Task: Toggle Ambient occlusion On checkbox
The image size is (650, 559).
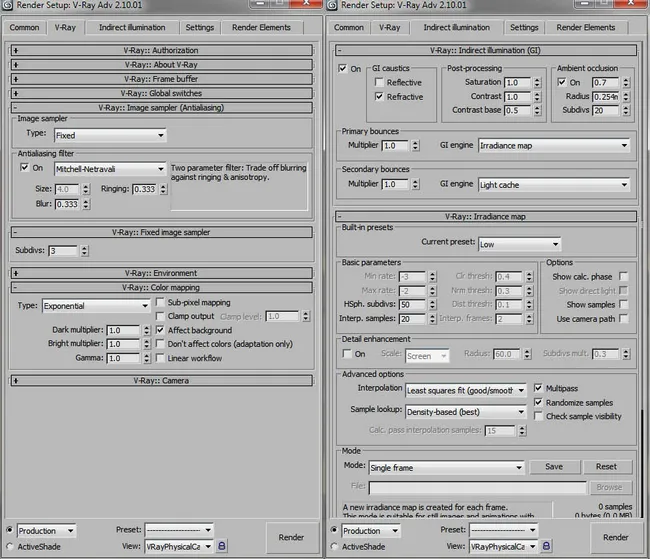Action: pyautogui.click(x=561, y=82)
